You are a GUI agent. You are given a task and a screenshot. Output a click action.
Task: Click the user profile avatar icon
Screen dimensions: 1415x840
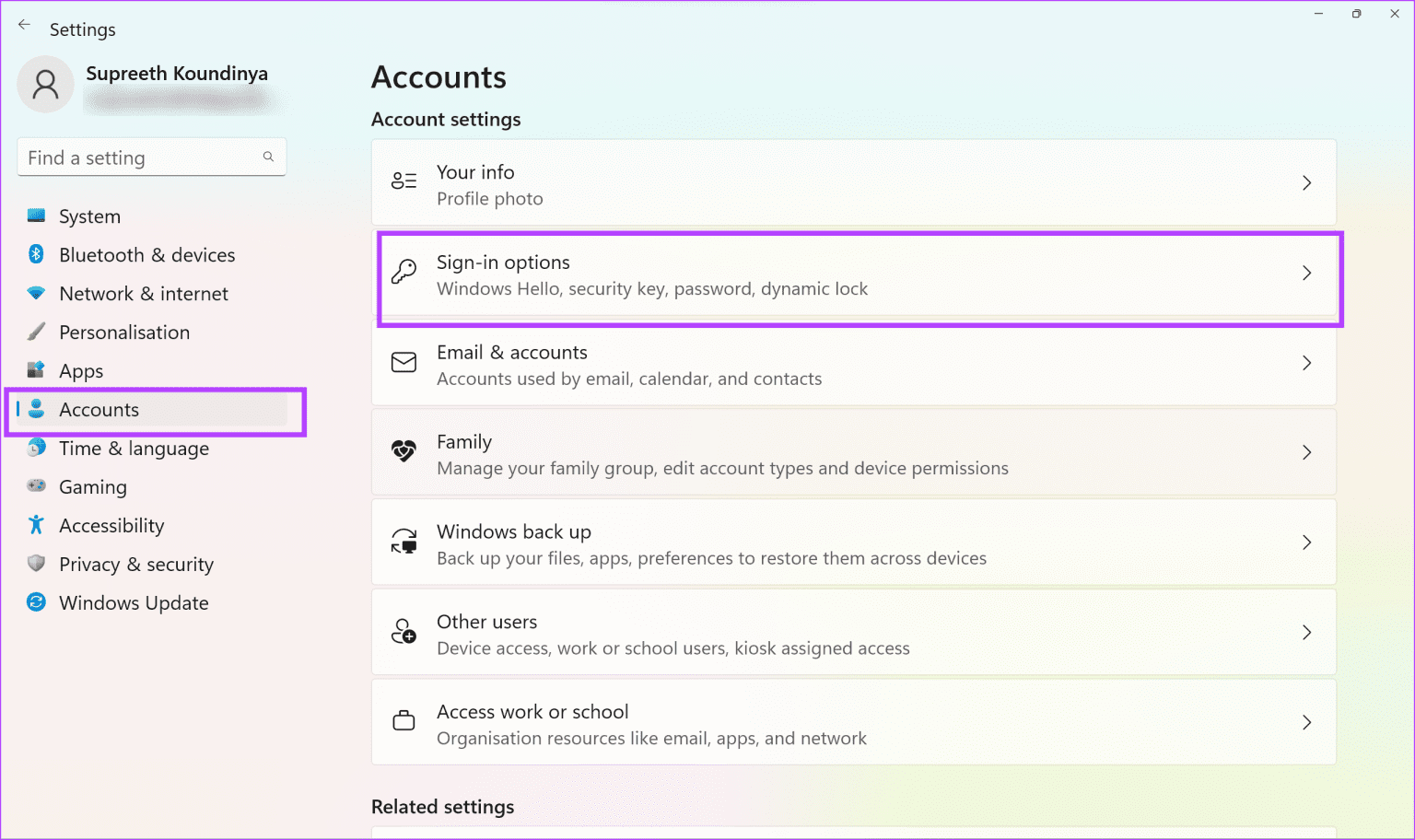pyautogui.click(x=45, y=85)
